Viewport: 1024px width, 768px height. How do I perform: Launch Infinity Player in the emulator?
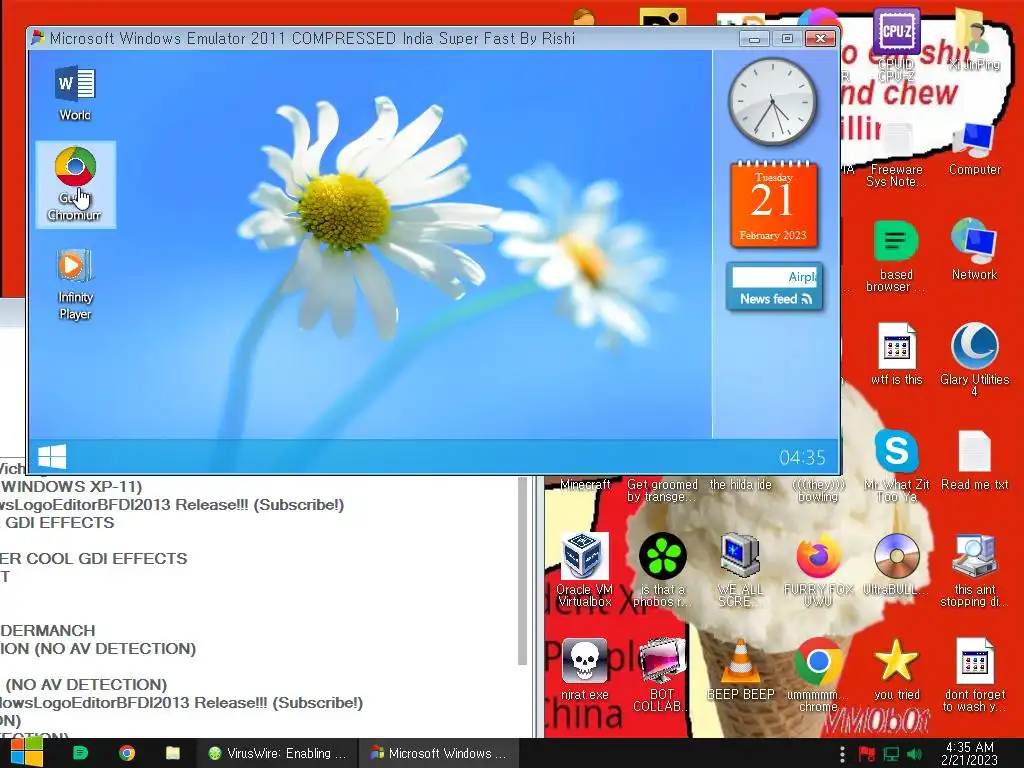click(75, 283)
